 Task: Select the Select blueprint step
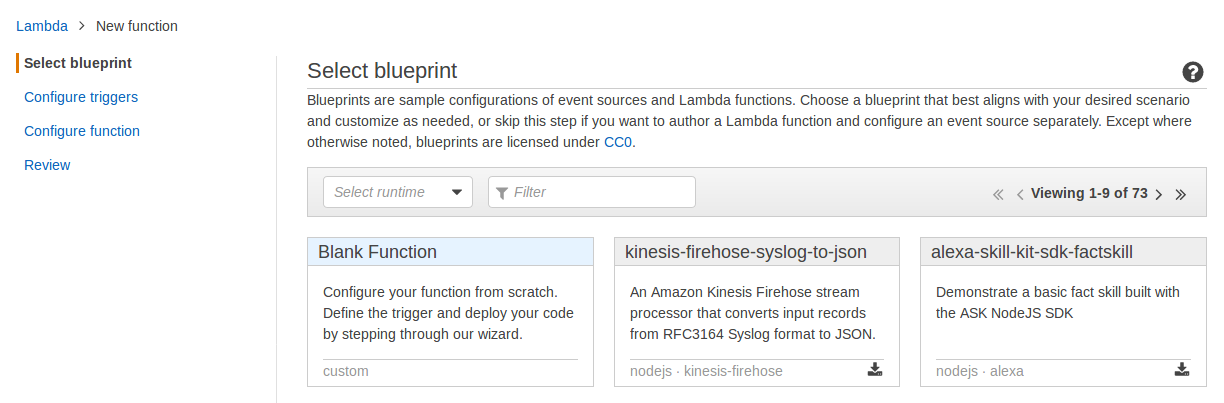[x=78, y=63]
